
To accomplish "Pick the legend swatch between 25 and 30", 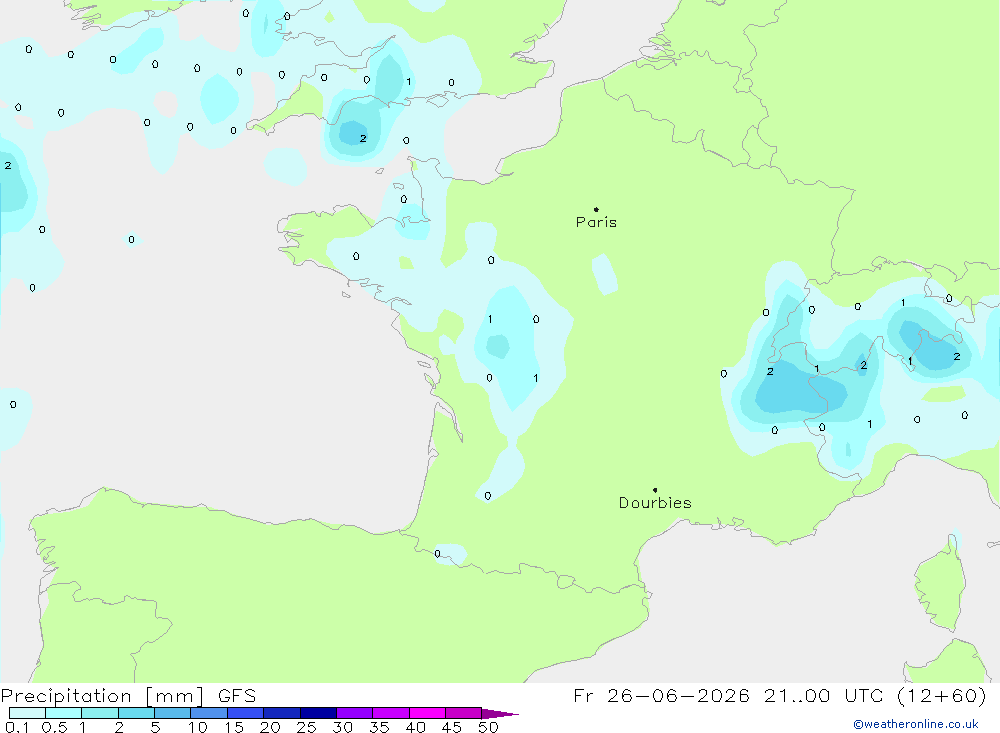I will pos(318,713).
